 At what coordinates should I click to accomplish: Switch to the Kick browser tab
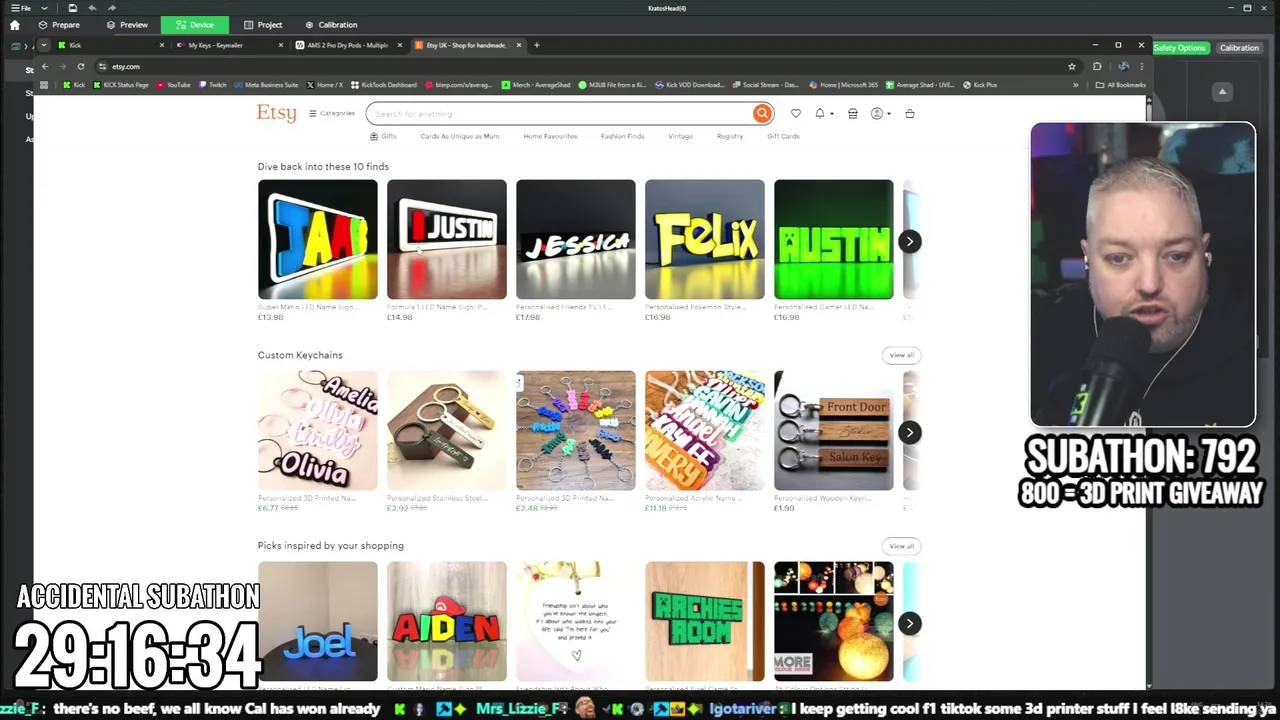coord(110,45)
